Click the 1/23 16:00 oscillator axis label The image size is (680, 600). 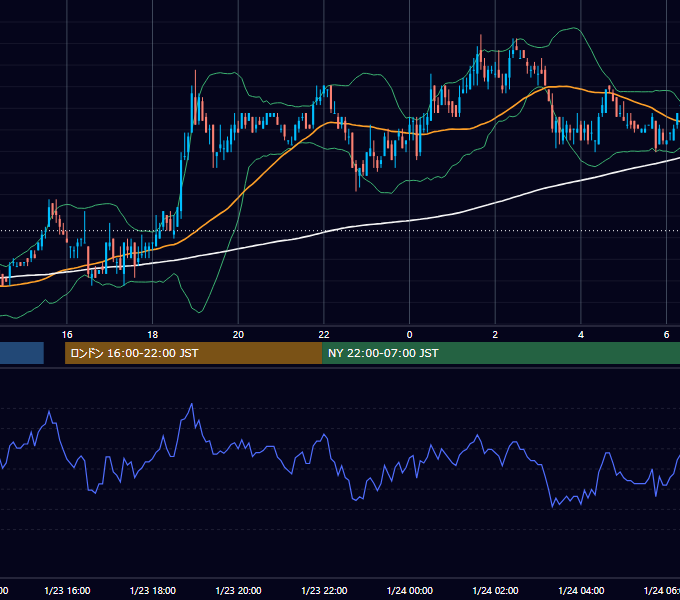[x=67, y=590]
